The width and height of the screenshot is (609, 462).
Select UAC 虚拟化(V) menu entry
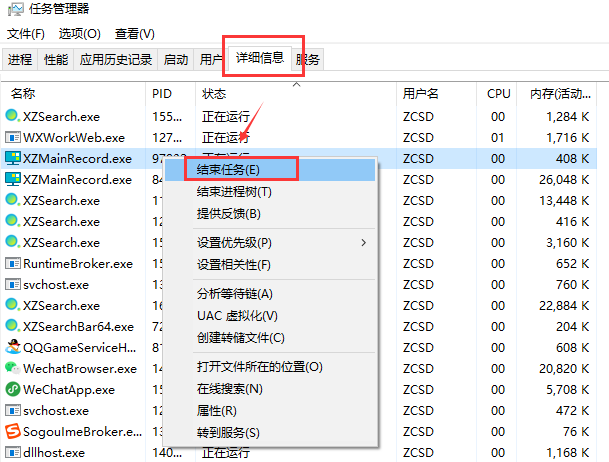(x=270, y=316)
